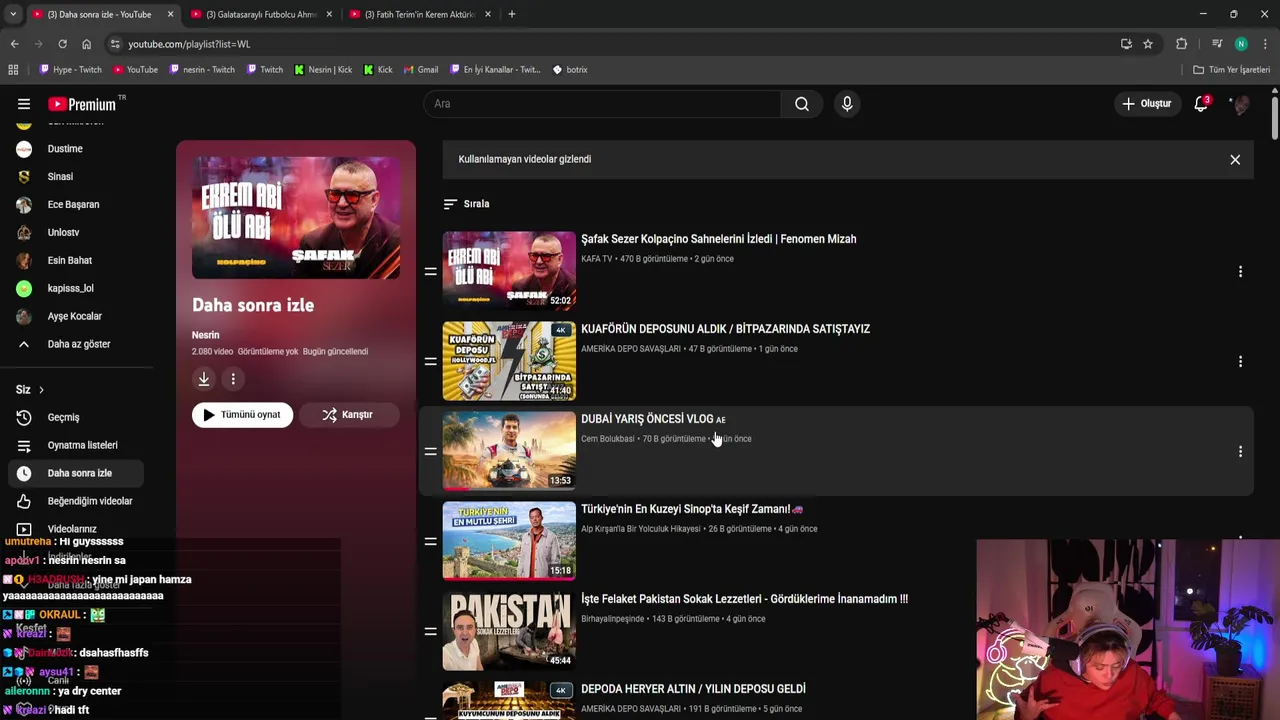Click the YouTube Premium logo
Image resolution: width=1280 pixels, height=720 pixels.
83,104
